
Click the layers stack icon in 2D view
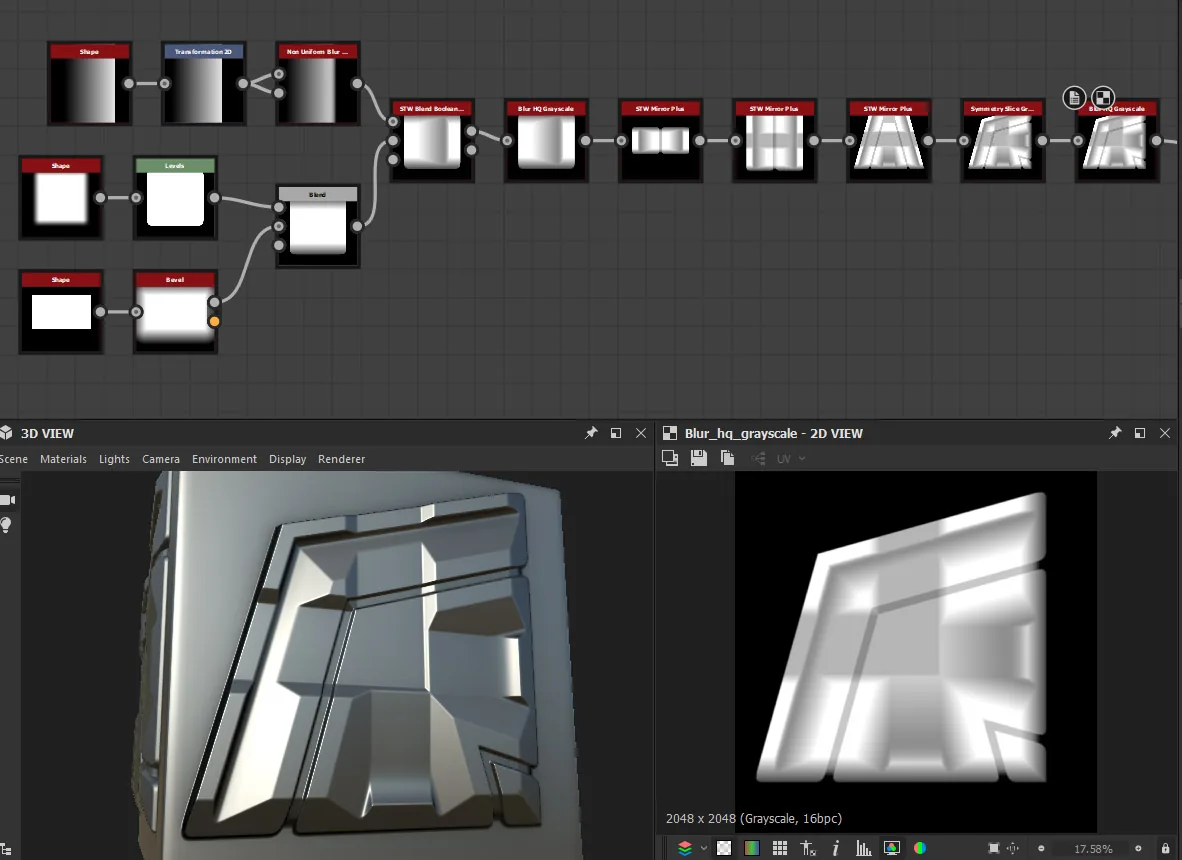tap(684, 848)
